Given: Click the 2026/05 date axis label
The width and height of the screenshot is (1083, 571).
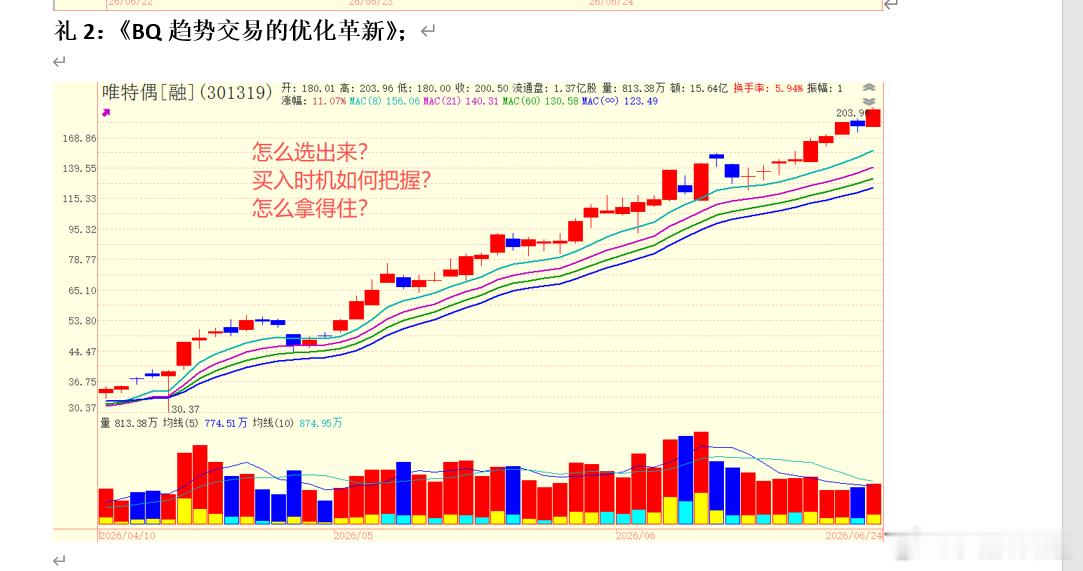Looking at the screenshot, I should (x=353, y=536).
